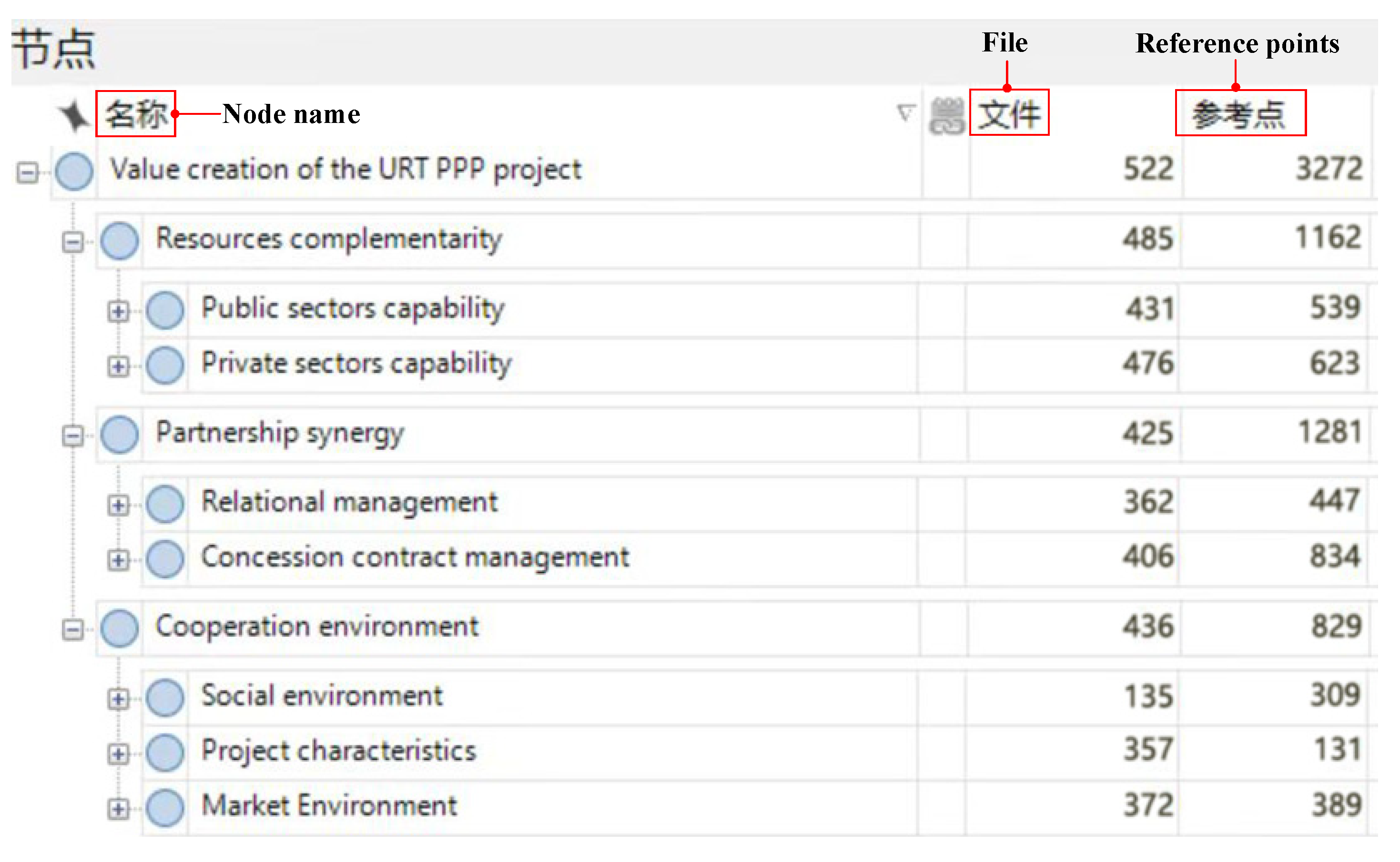
Task: Collapse the Resources complementarity branch
Action: coord(72,242)
